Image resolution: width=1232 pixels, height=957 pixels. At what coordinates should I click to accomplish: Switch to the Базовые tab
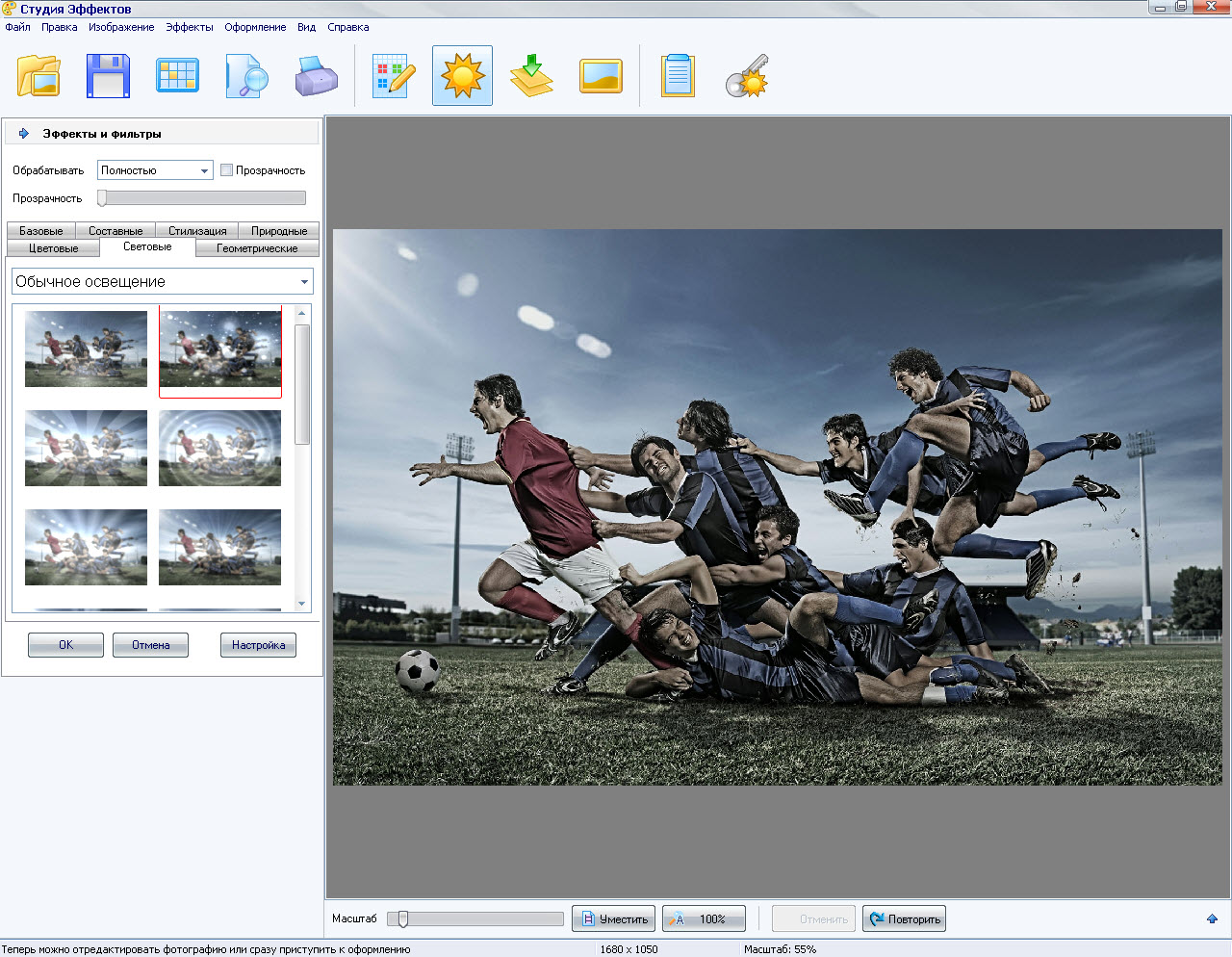(x=41, y=231)
